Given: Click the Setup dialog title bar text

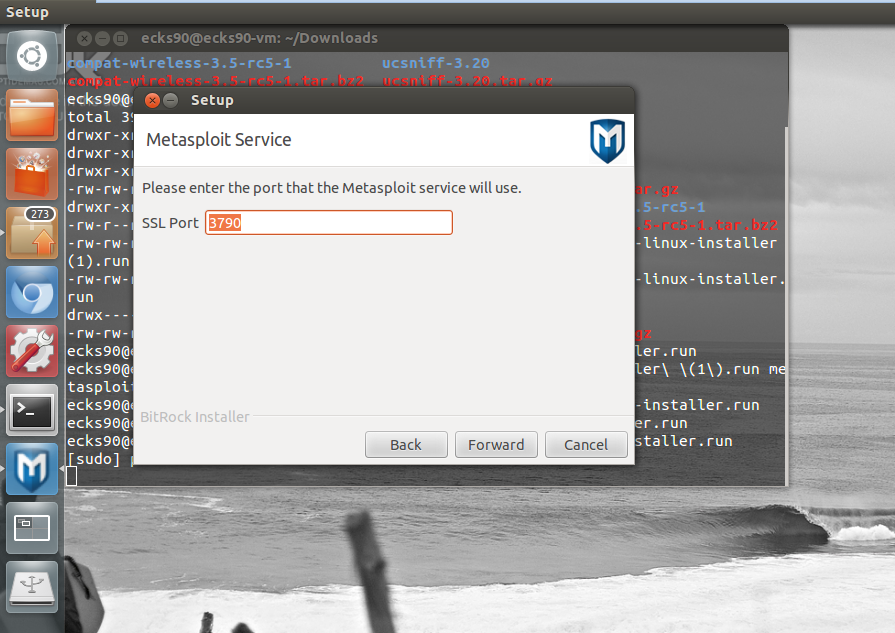Looking at the screenshot, I should (212, 100).
